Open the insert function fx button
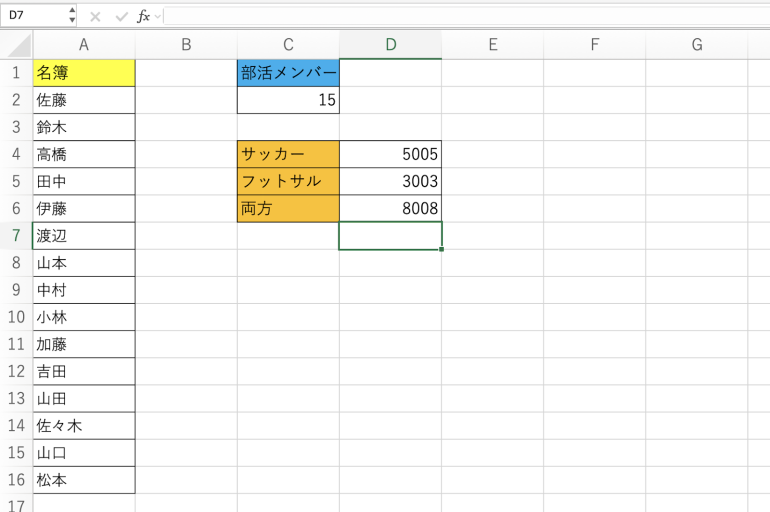 (x=142, y=16)
